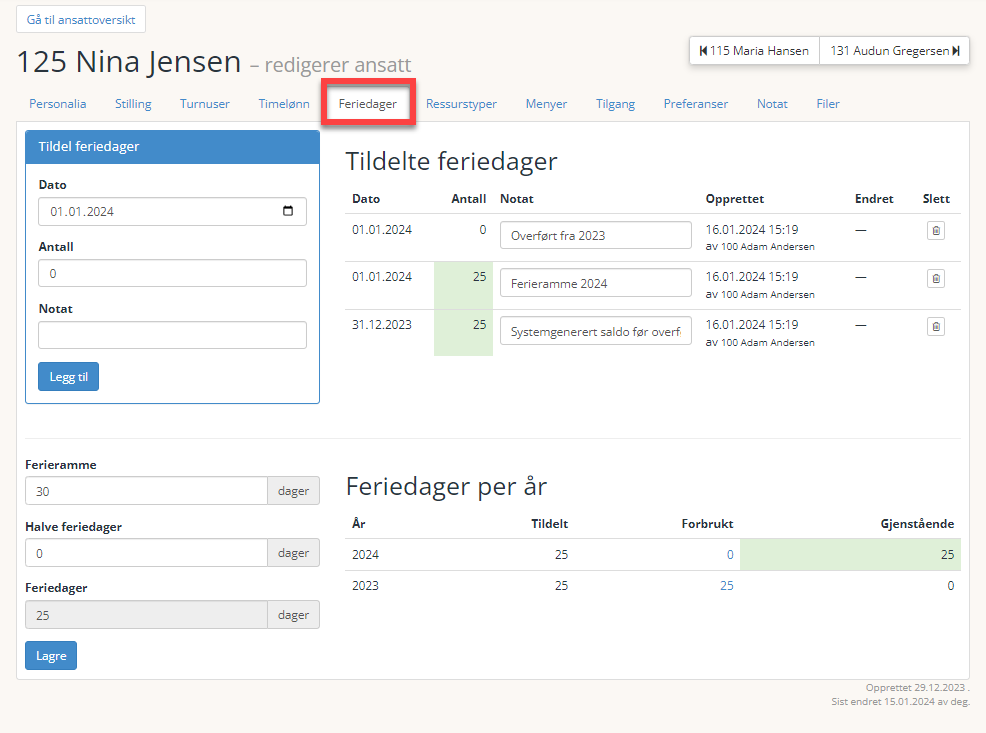Open 2023 Forbrukt value 25 link
Screen dimensions: 986x733
(726, 586)
